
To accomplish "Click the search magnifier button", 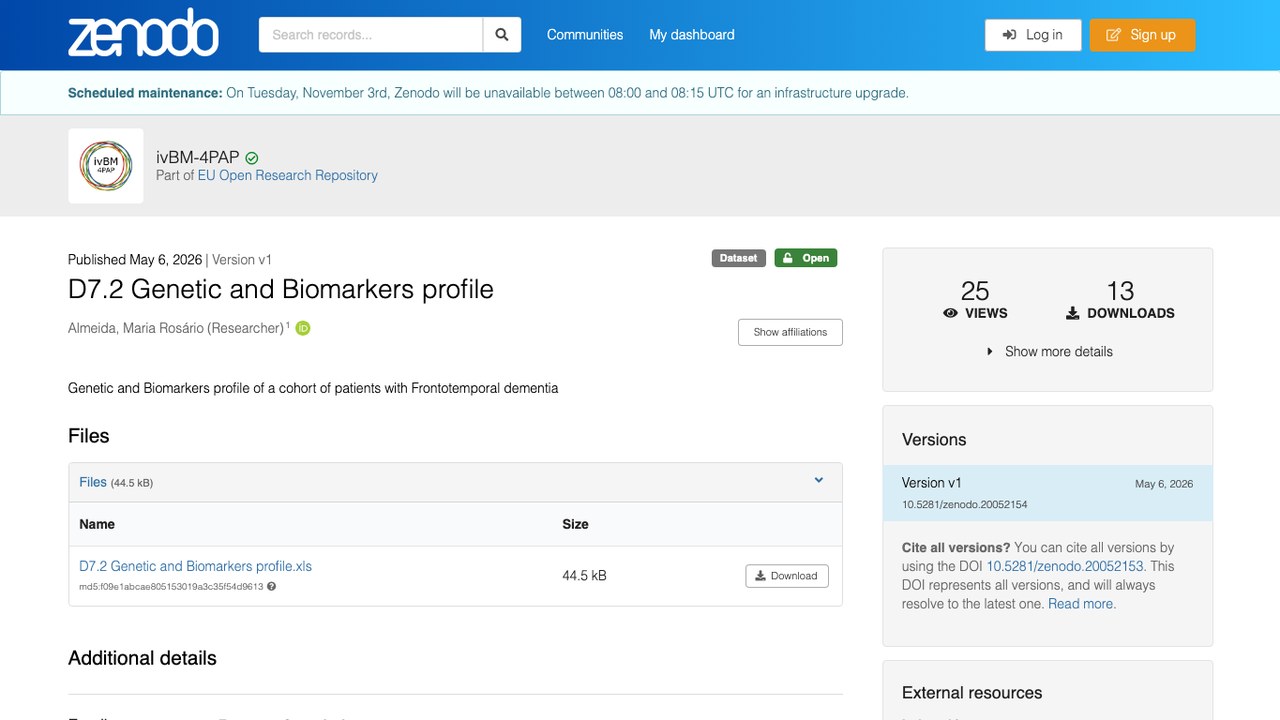I will (502, 35).
